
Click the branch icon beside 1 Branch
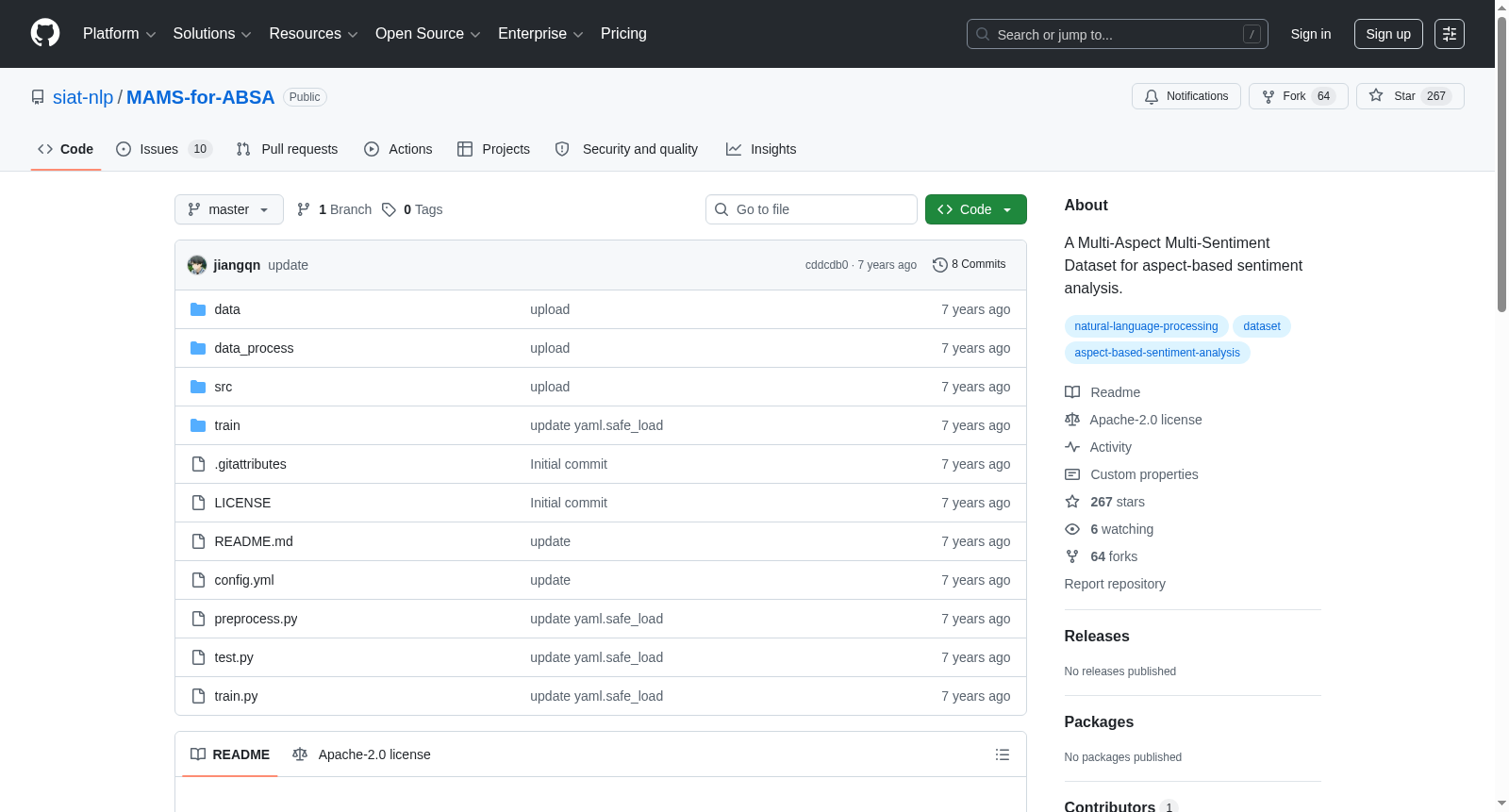pyautogui.click(x=304, y=209)
